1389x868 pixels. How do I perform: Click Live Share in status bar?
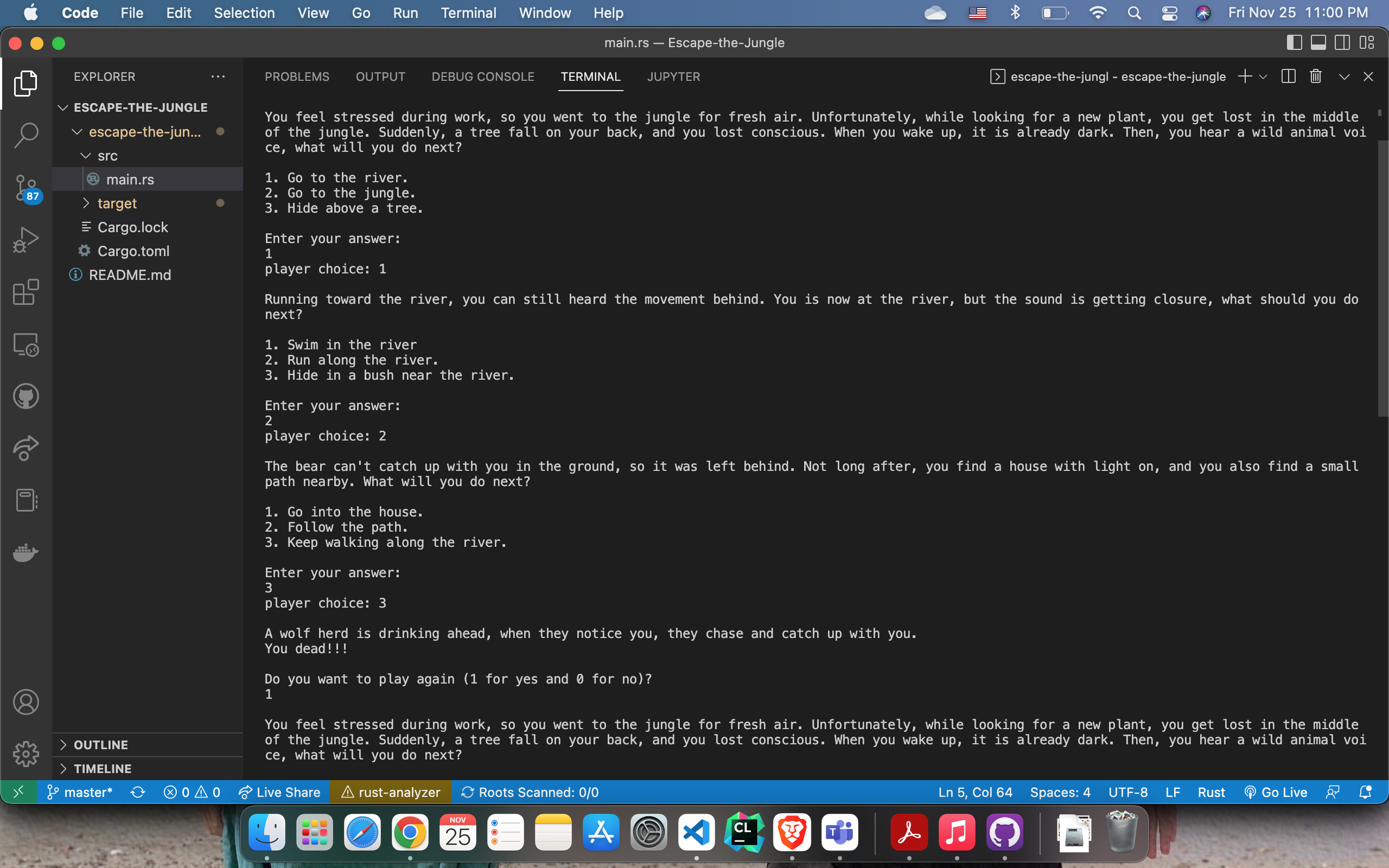pyautogui.click(x=279, y=792)
